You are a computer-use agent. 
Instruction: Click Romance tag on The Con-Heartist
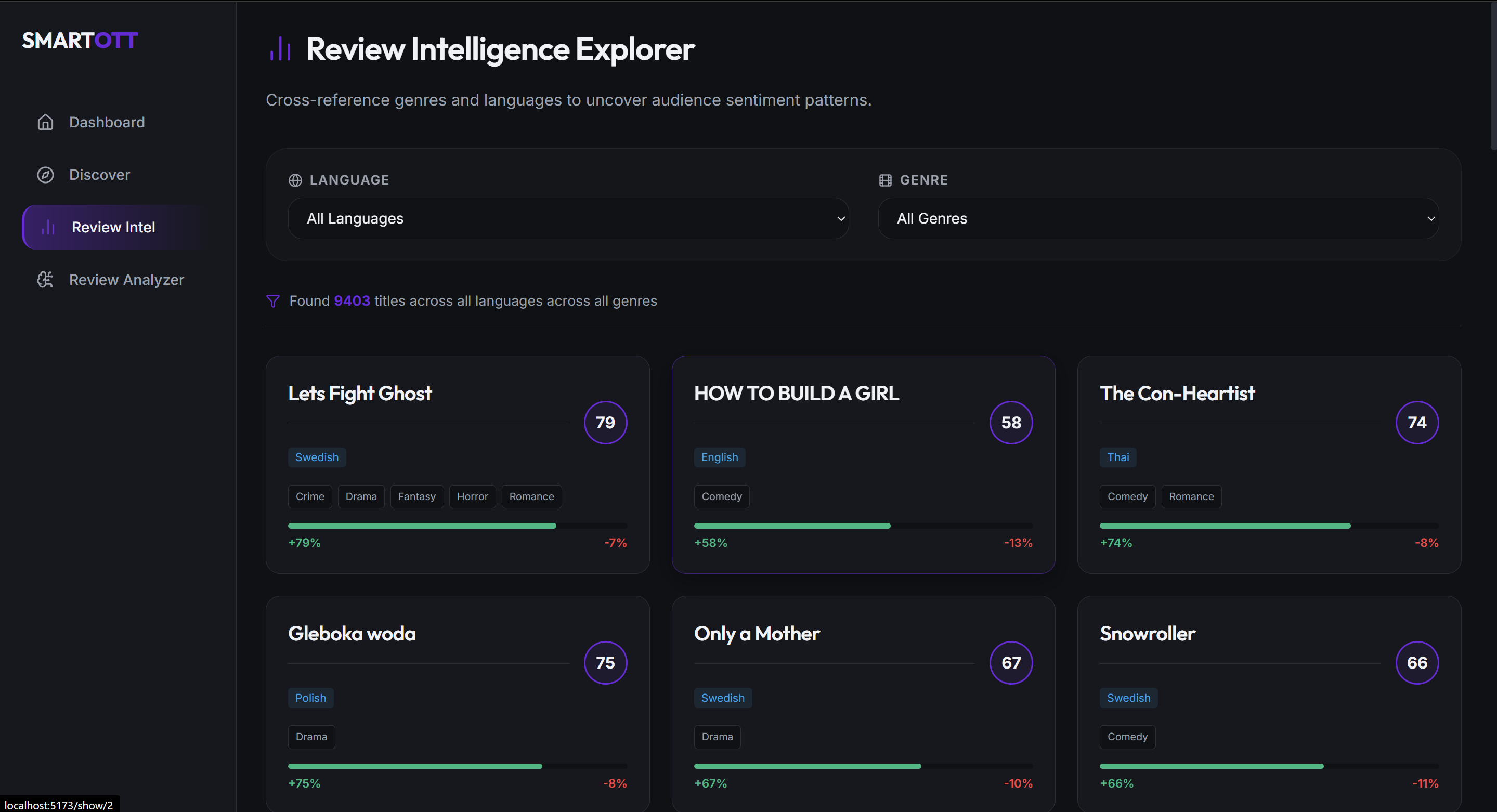tap(1191, 496)
